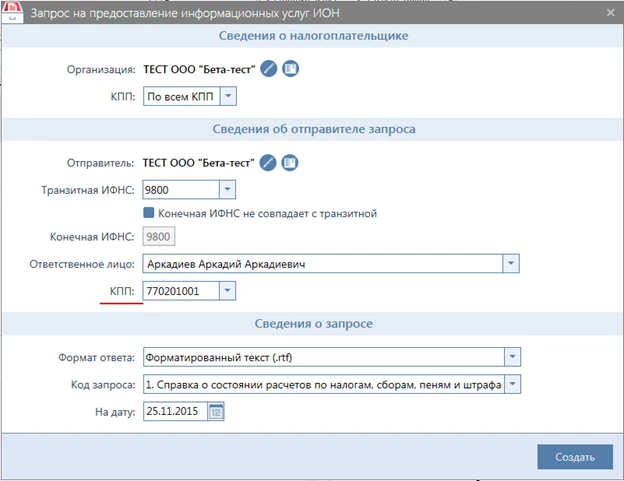This screenshot has width=624, height=481.
Task: Expand the Ответственное лицо dropdown
Action: point(511,263)
